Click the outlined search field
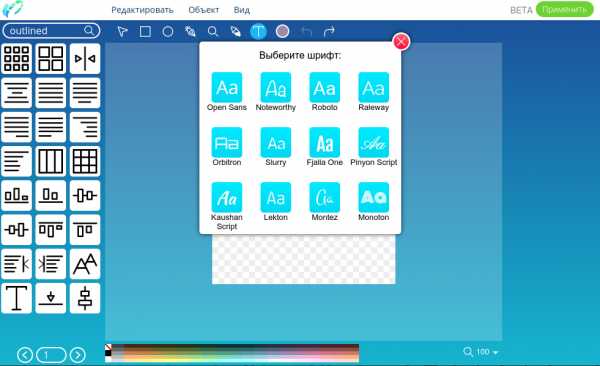This screenshot has width=600, height=366. (x=51, y=31)
